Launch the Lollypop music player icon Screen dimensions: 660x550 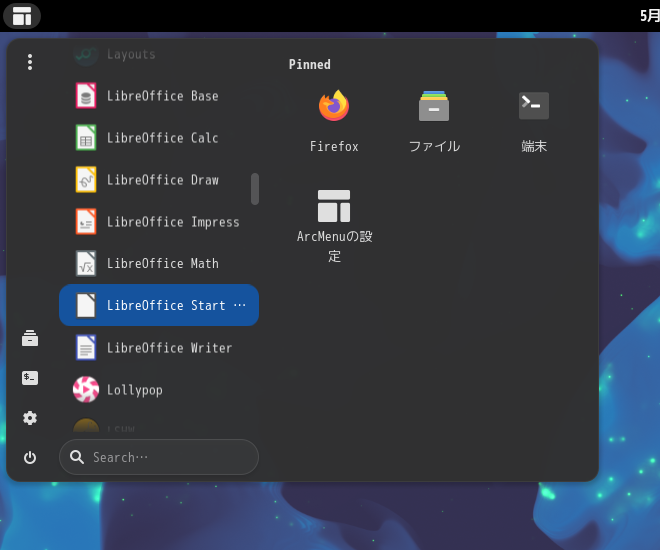tap(86, 390)
